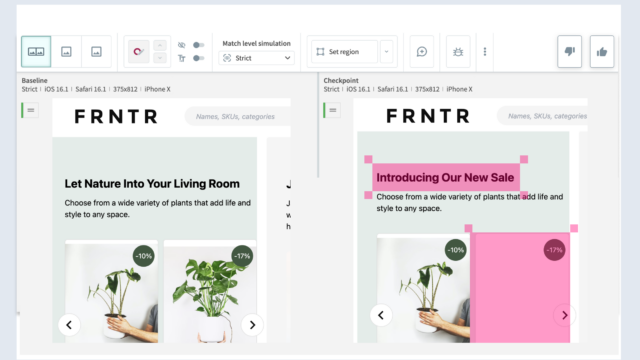Click the Baseline -10% discount badge
Viewport: 640px width, 360px height.
[144, 256]
